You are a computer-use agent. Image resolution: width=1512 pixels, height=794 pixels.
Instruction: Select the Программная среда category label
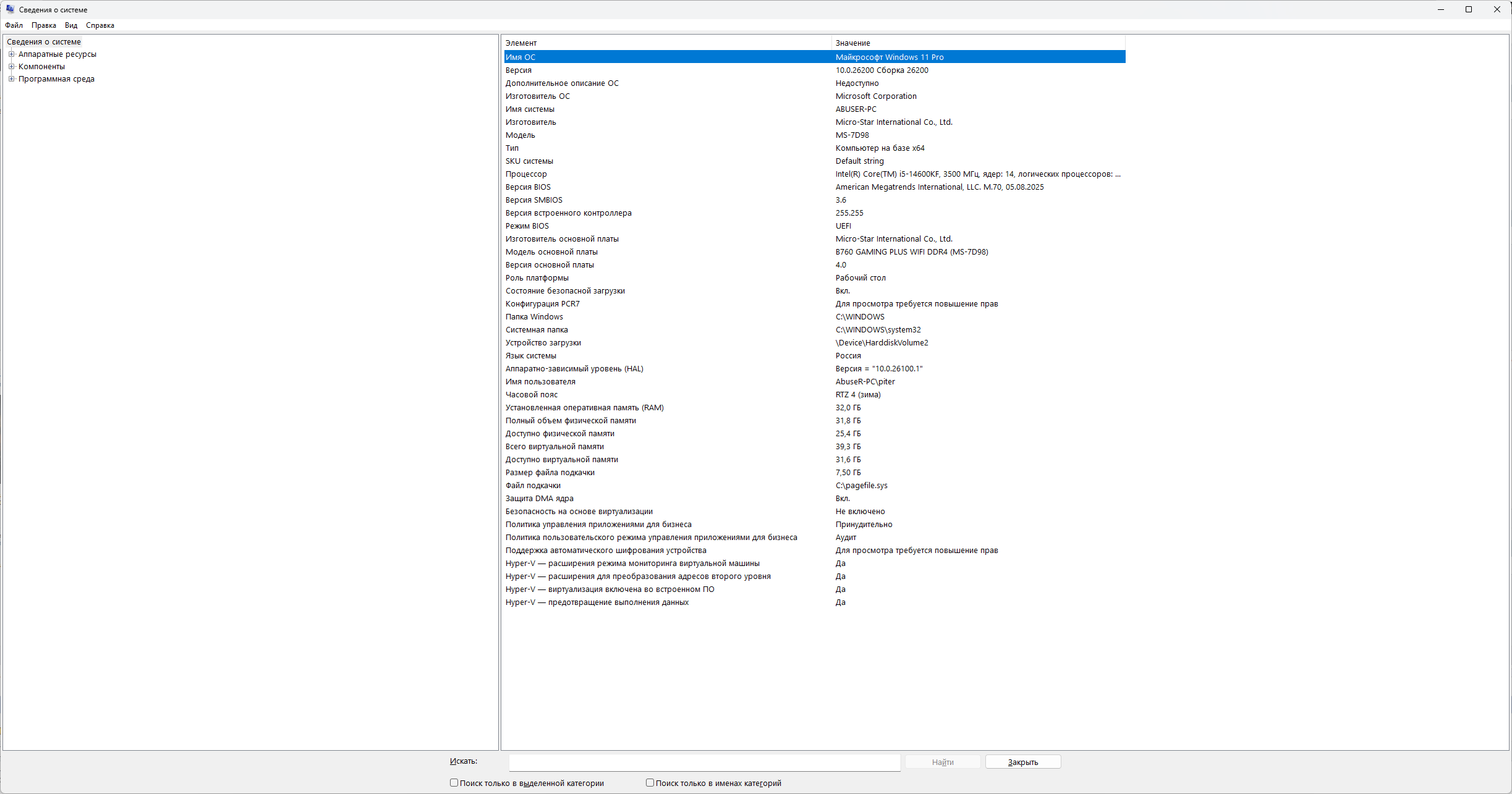coord(56,79)
